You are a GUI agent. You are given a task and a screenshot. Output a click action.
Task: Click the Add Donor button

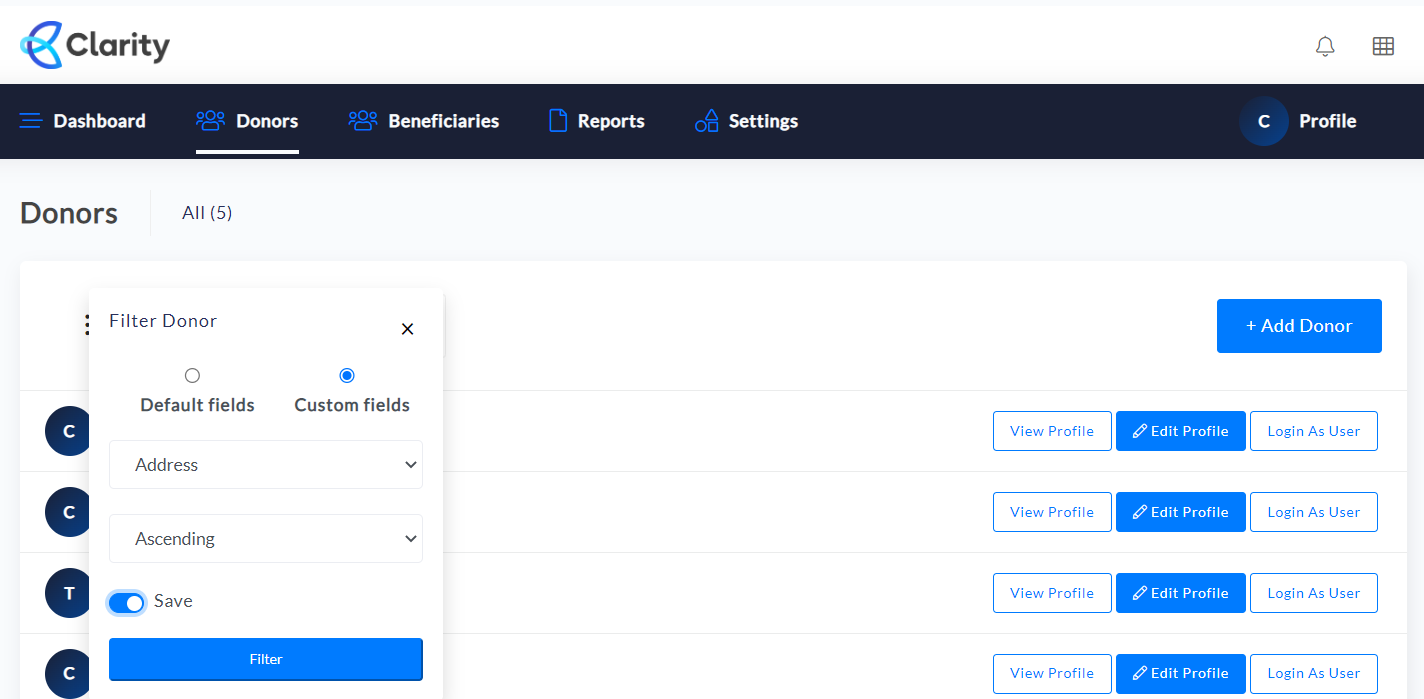click(1298, 326)
